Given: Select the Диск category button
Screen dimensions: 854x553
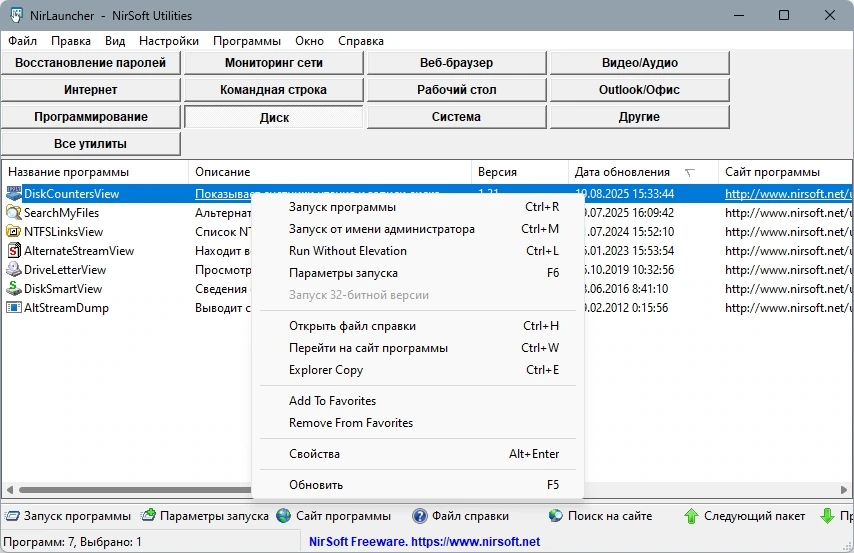Looking at the screenshot, I should [273, 117].
